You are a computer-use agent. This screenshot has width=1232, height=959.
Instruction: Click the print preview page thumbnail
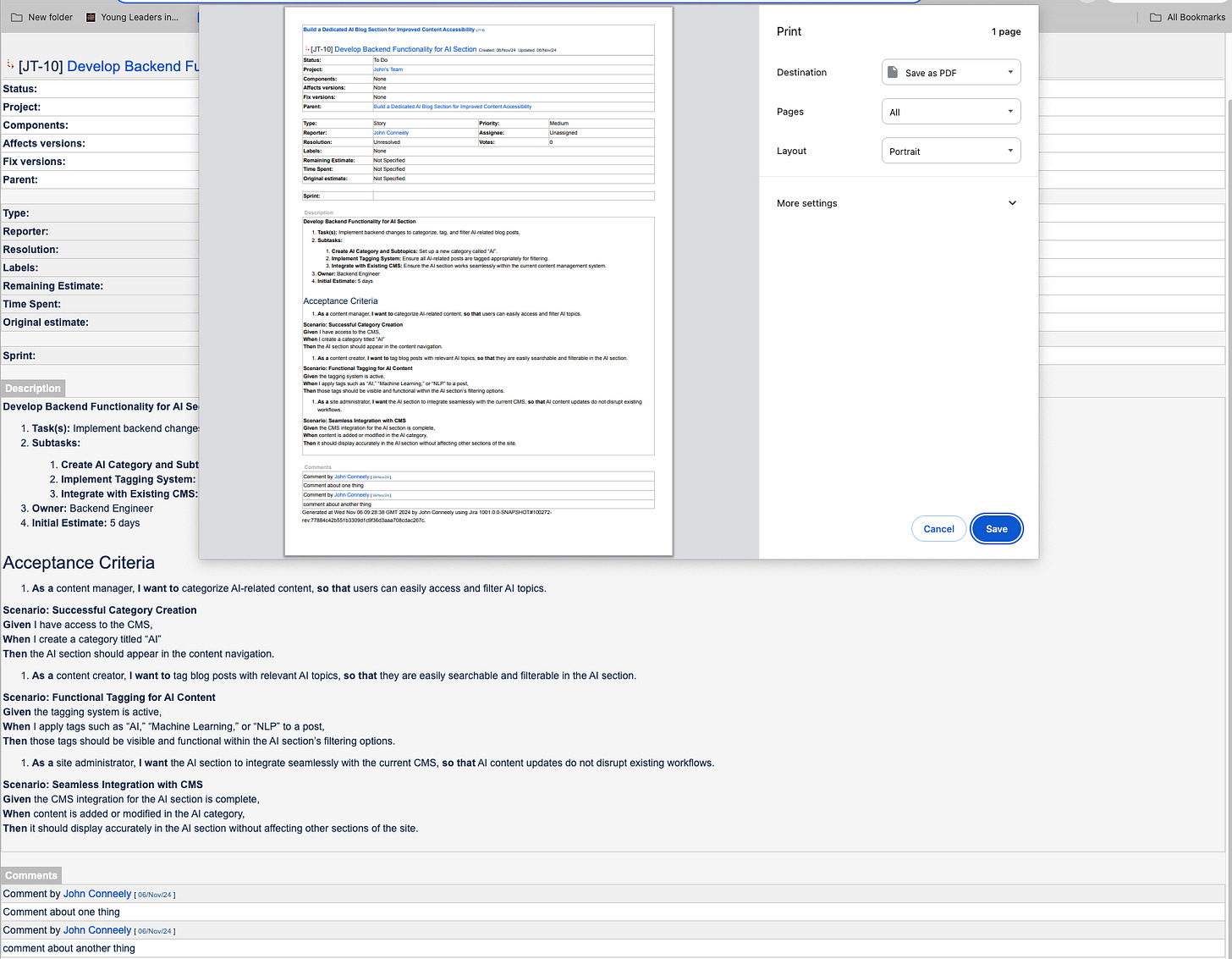point(478,282)
